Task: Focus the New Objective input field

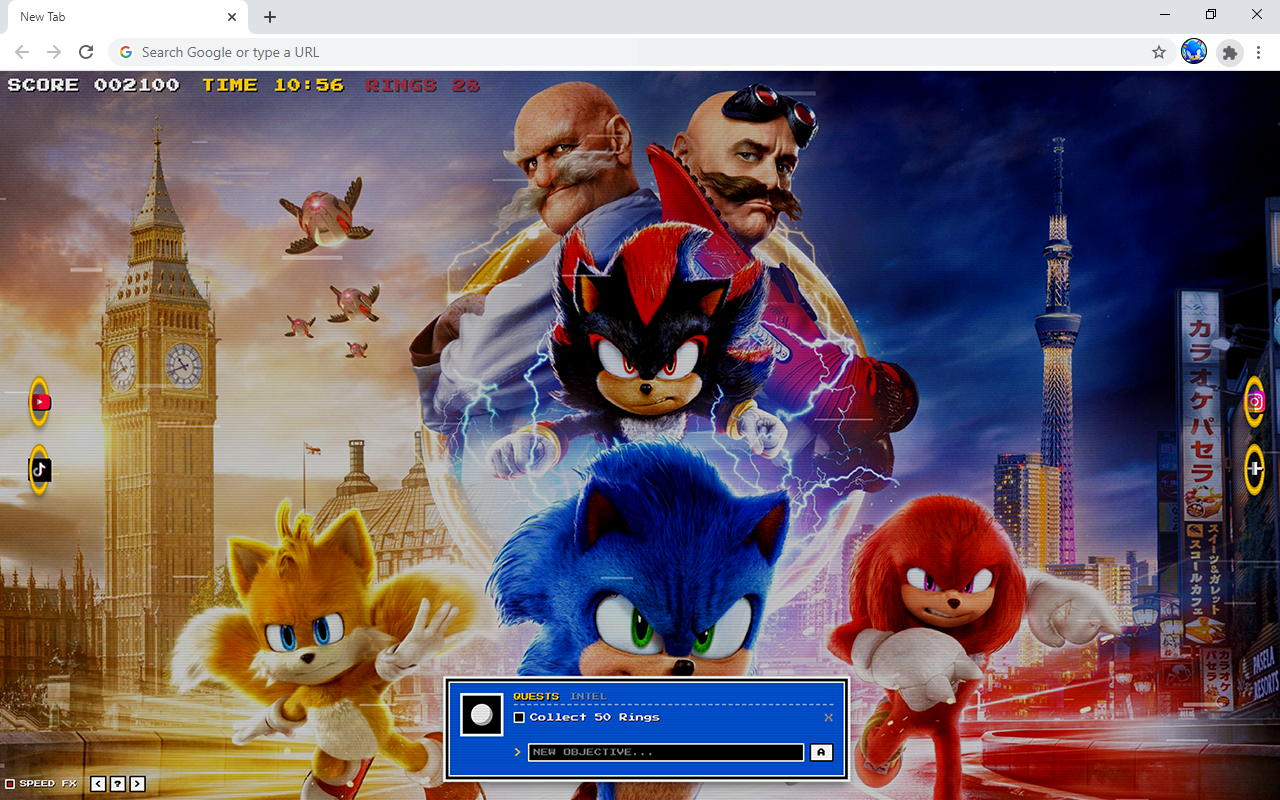Action: pos(666,752)
